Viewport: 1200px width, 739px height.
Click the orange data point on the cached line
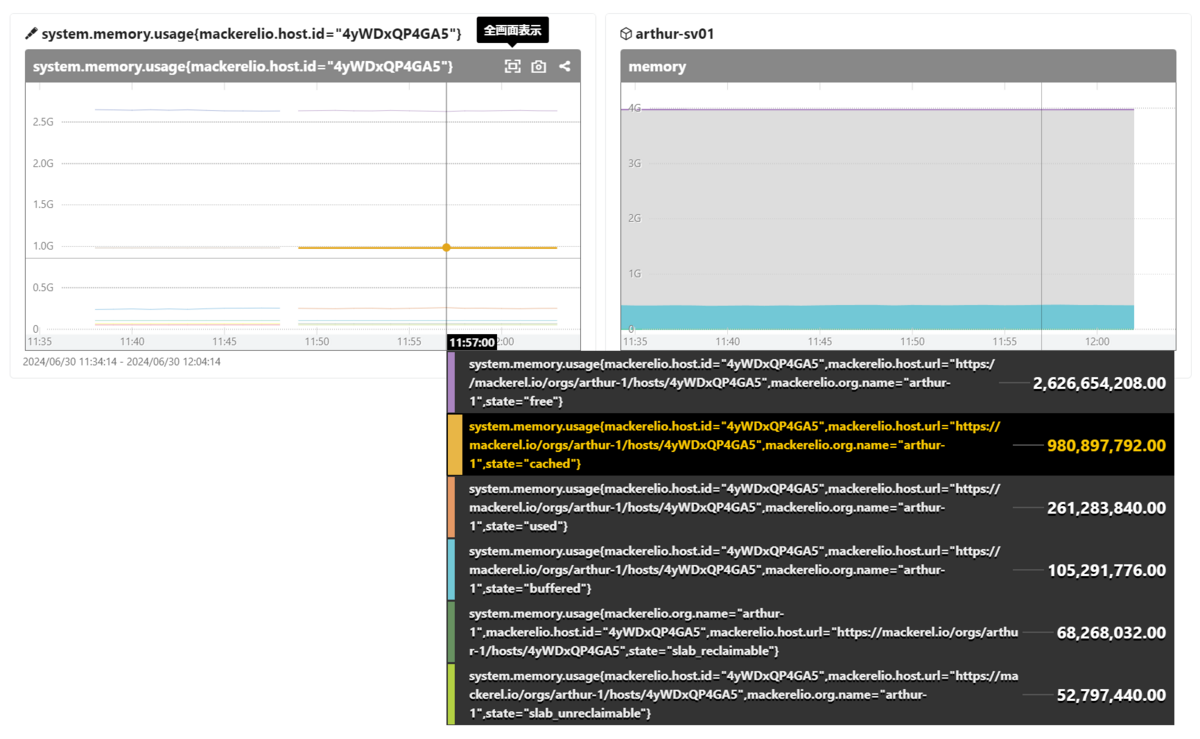[x=446, y=247]
